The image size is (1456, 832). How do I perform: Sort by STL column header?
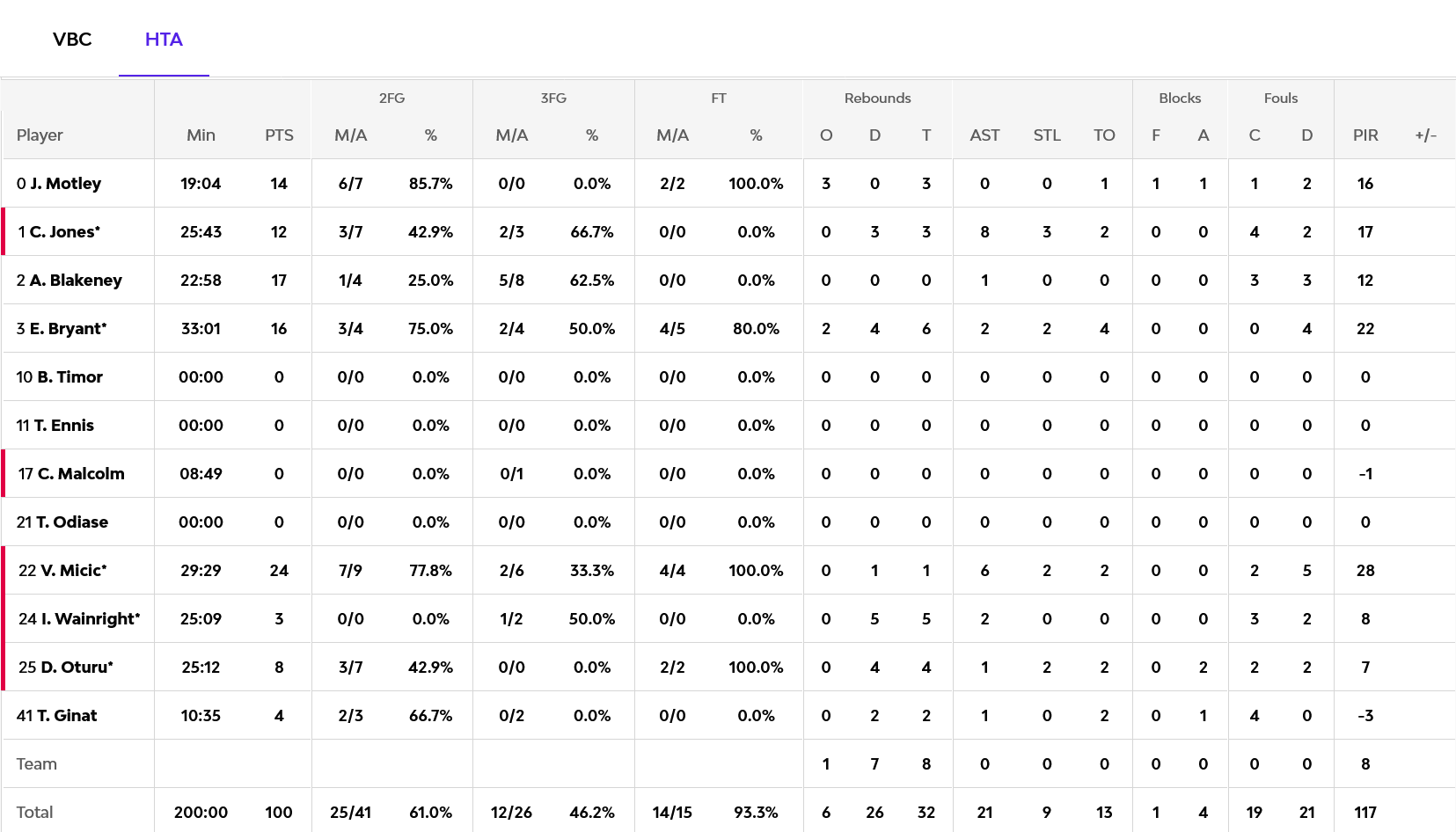point(1047,135)
